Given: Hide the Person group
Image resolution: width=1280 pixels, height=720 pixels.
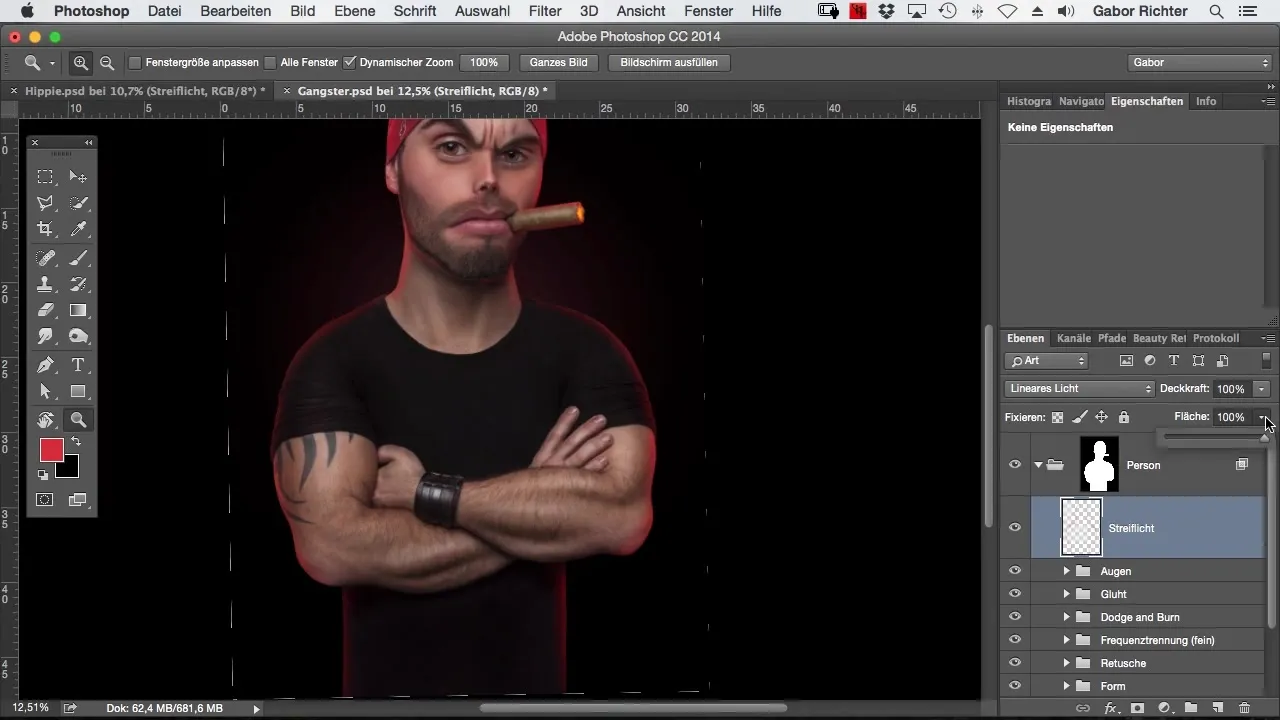Looking at the screenshot, I should [x=1015, y=465].
